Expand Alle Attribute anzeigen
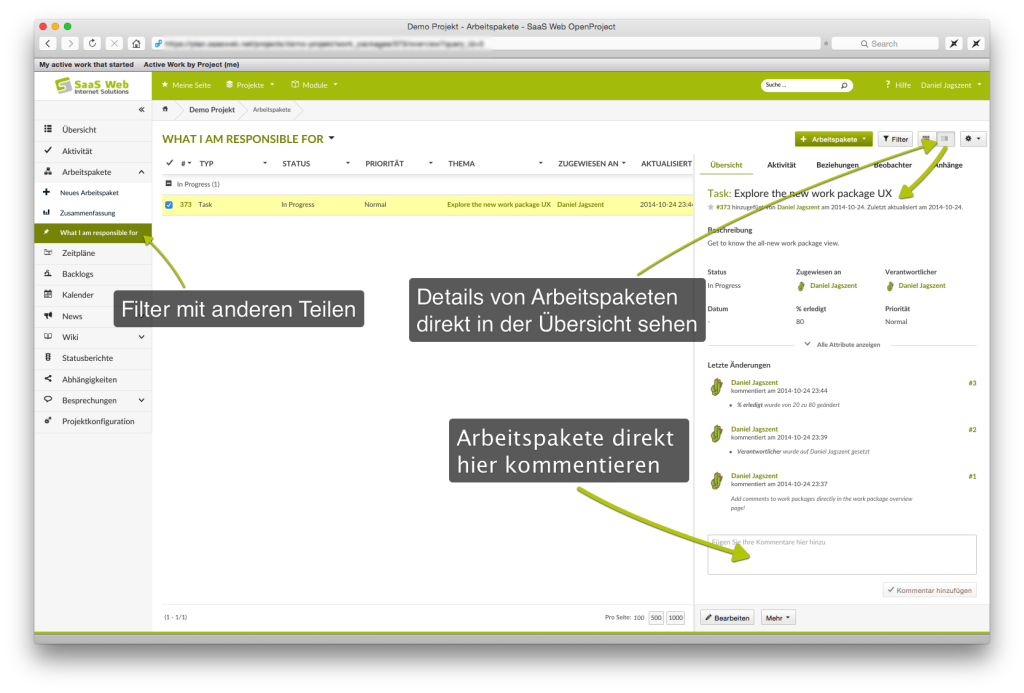 point(842,344)
